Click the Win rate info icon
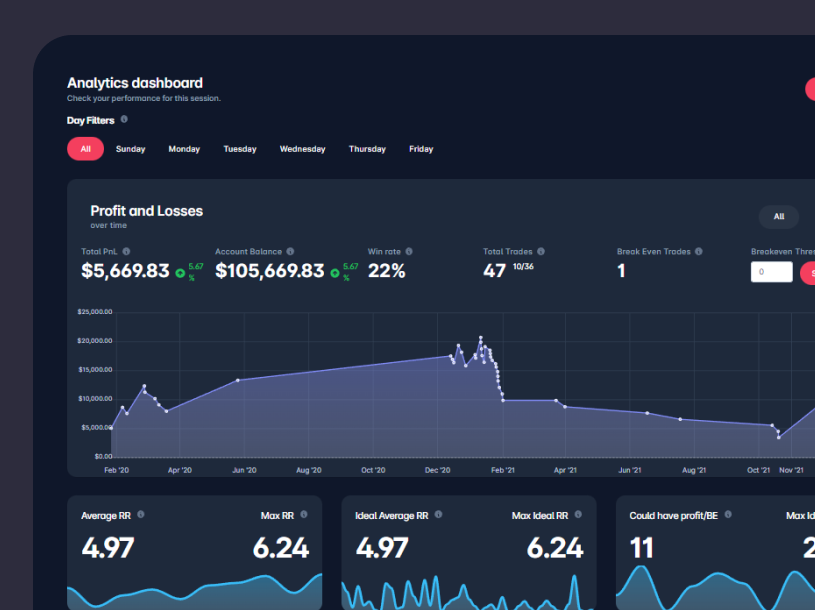 coord(409,252)
